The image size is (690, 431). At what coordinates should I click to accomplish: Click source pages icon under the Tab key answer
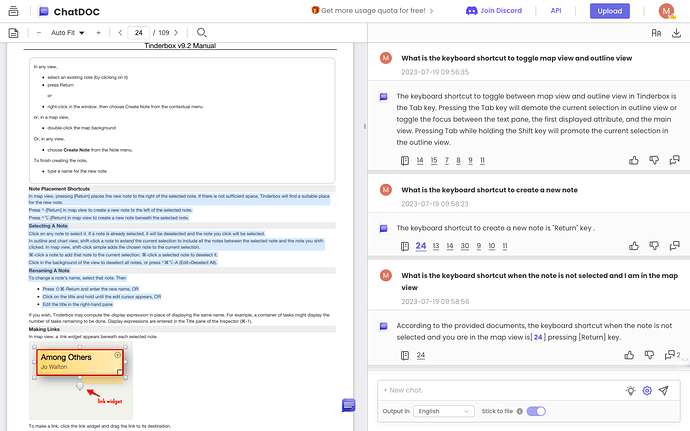click(405, 161)
